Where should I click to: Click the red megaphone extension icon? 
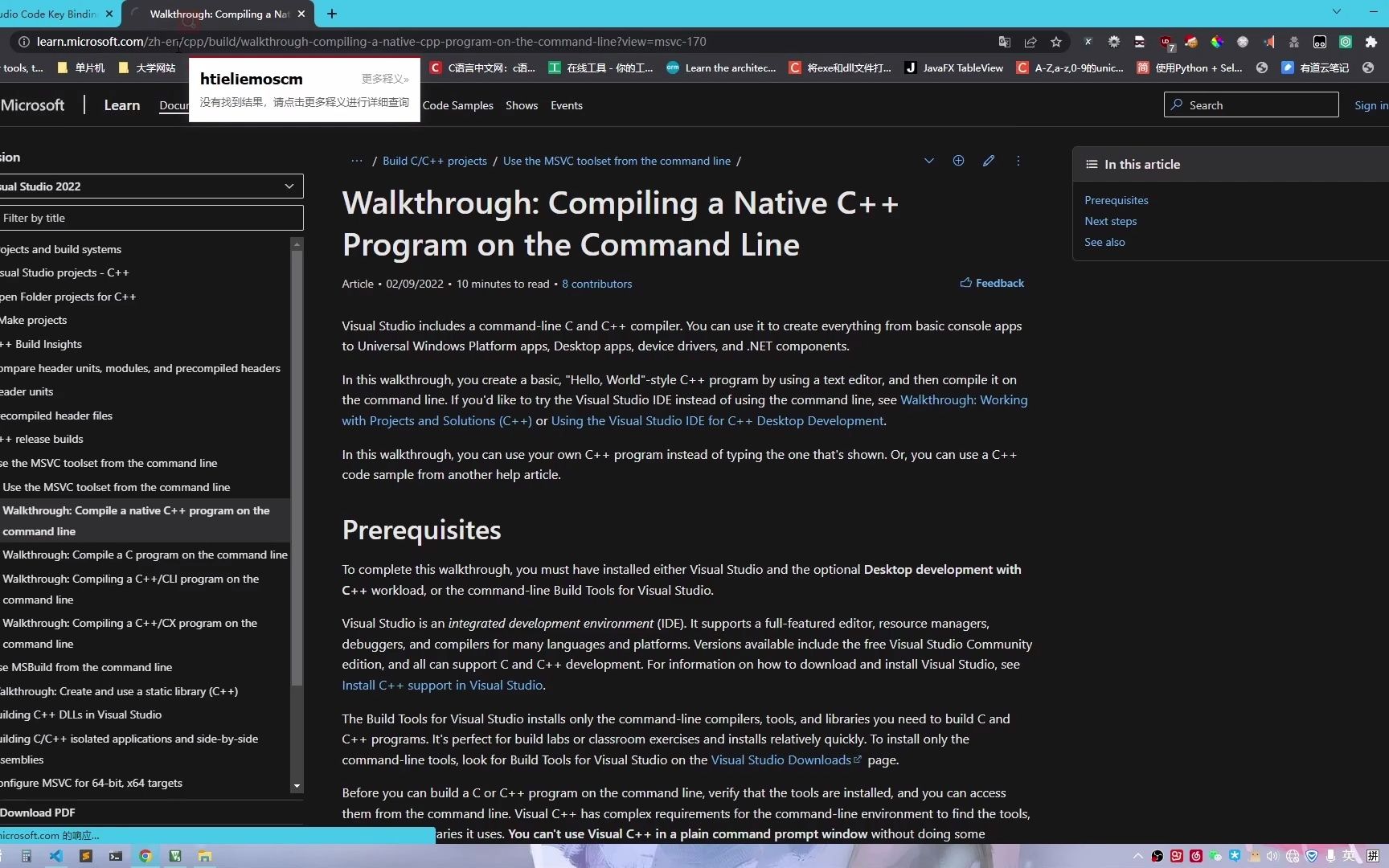[x=1268, y=42]
